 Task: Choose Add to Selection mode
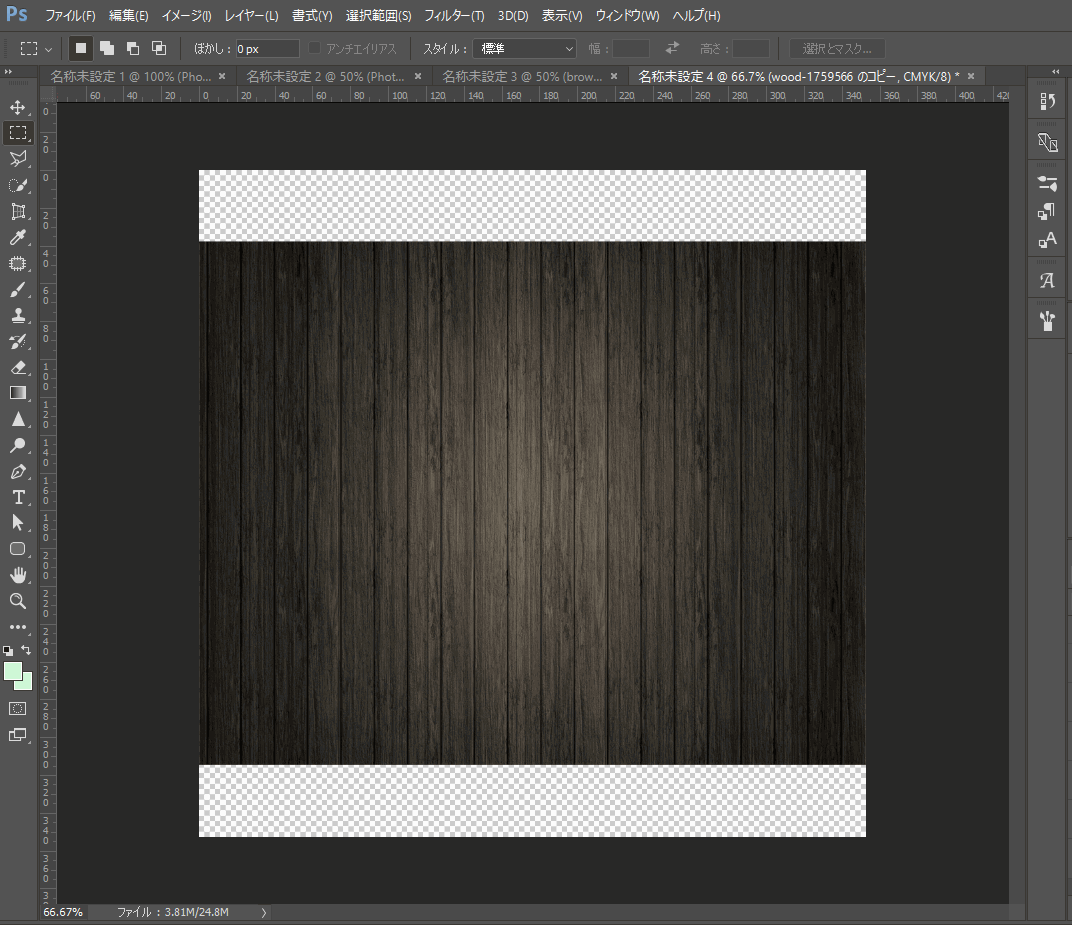pyautogui.click(x=107, y=48)
